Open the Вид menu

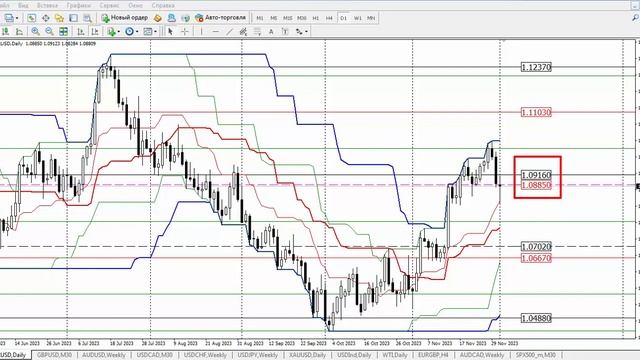tap(23, 6)
